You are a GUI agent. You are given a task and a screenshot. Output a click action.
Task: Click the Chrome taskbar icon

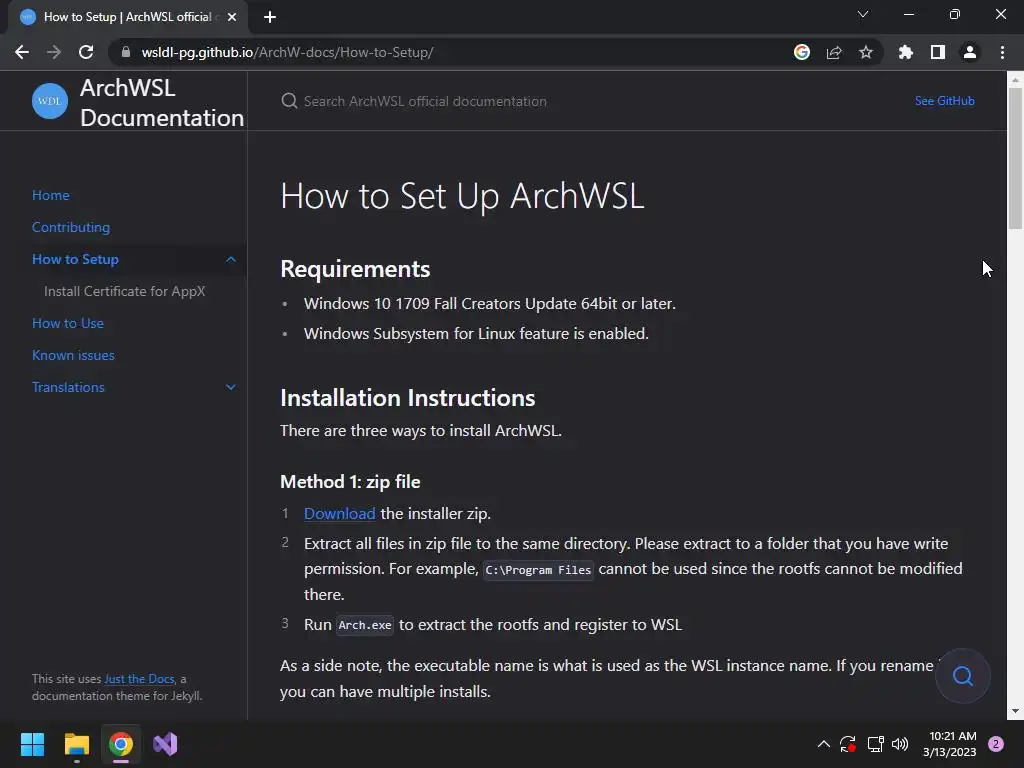121,744
